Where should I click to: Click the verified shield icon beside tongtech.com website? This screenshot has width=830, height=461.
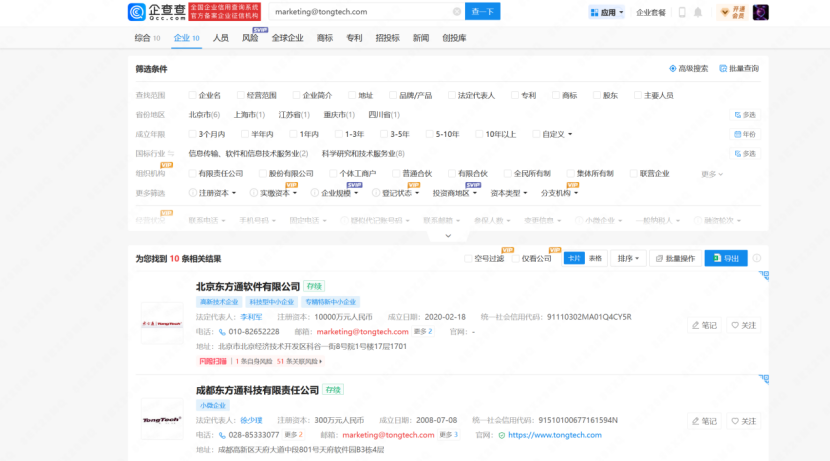501,435
